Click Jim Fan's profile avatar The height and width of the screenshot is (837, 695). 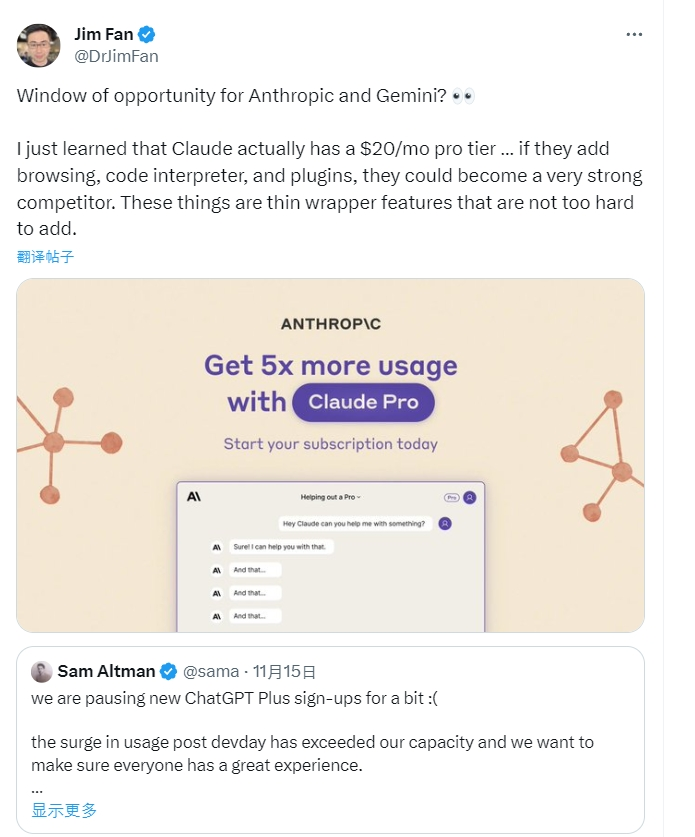tap(37, 45)
